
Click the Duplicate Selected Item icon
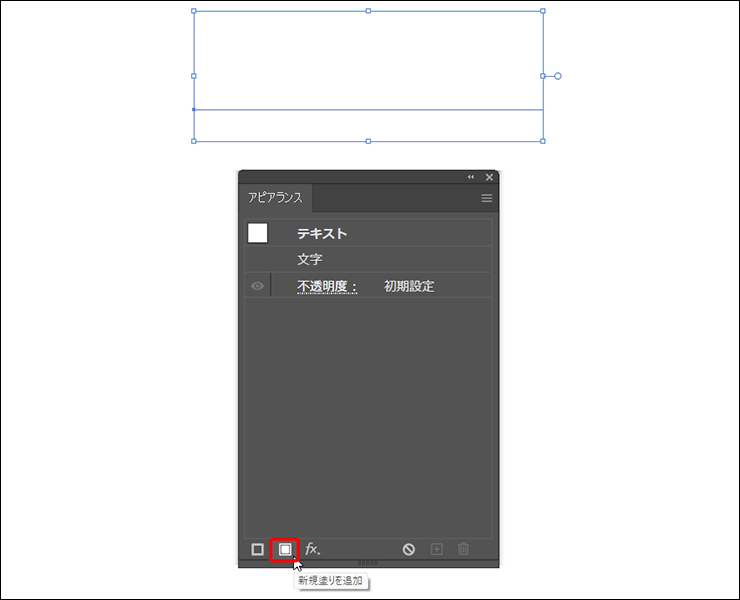(436, 549)
